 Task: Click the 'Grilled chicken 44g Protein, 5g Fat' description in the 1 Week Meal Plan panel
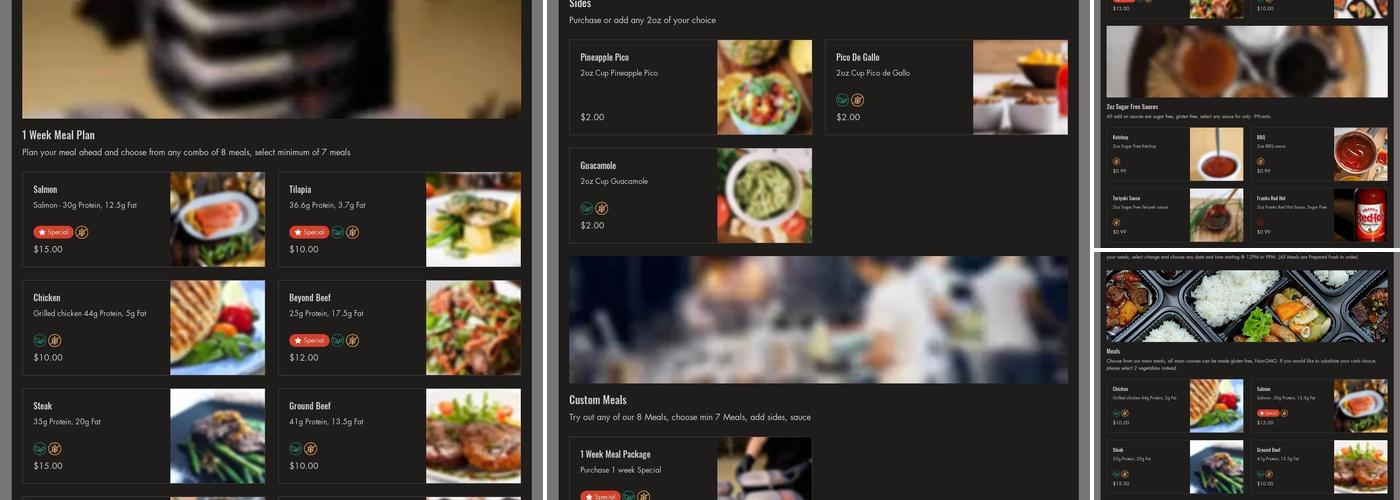tap(89, 313)
